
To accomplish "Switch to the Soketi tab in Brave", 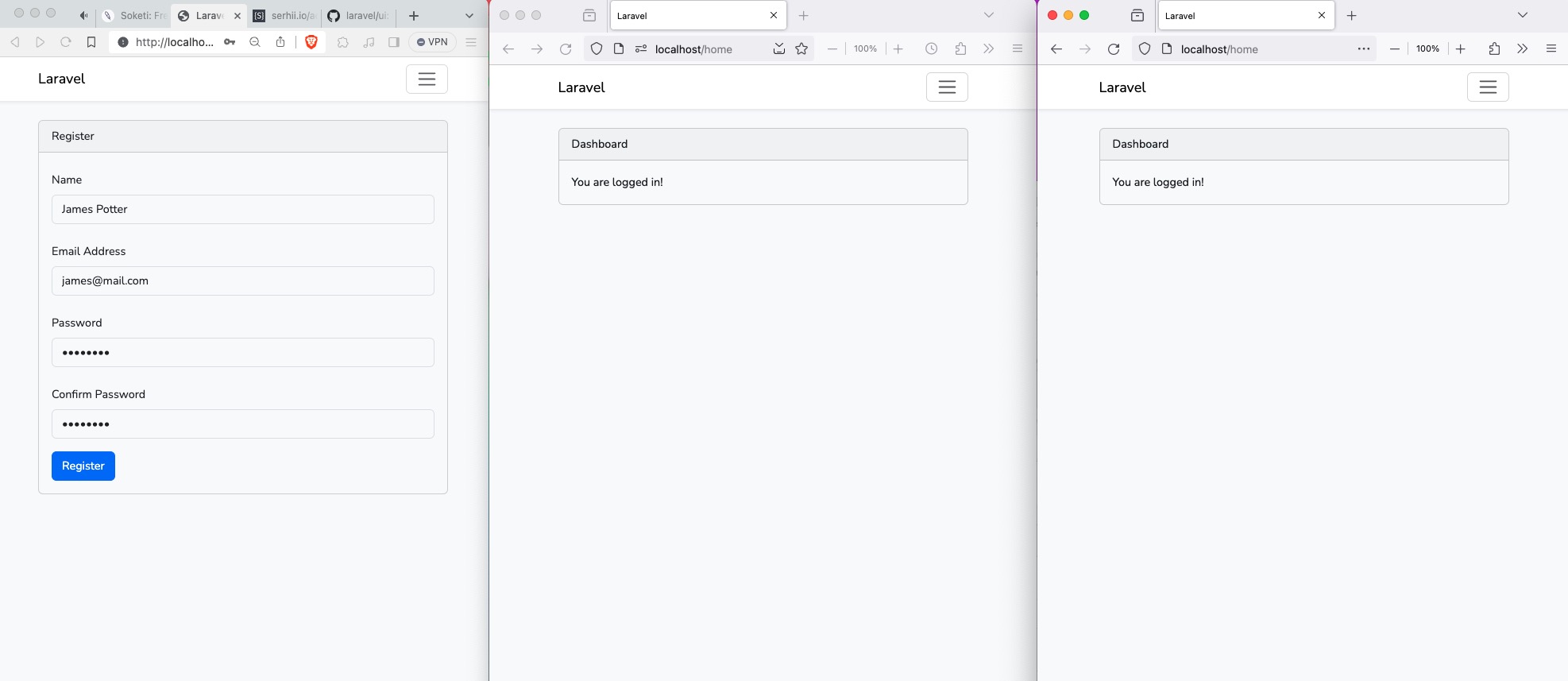I will [x=133, y=16].
